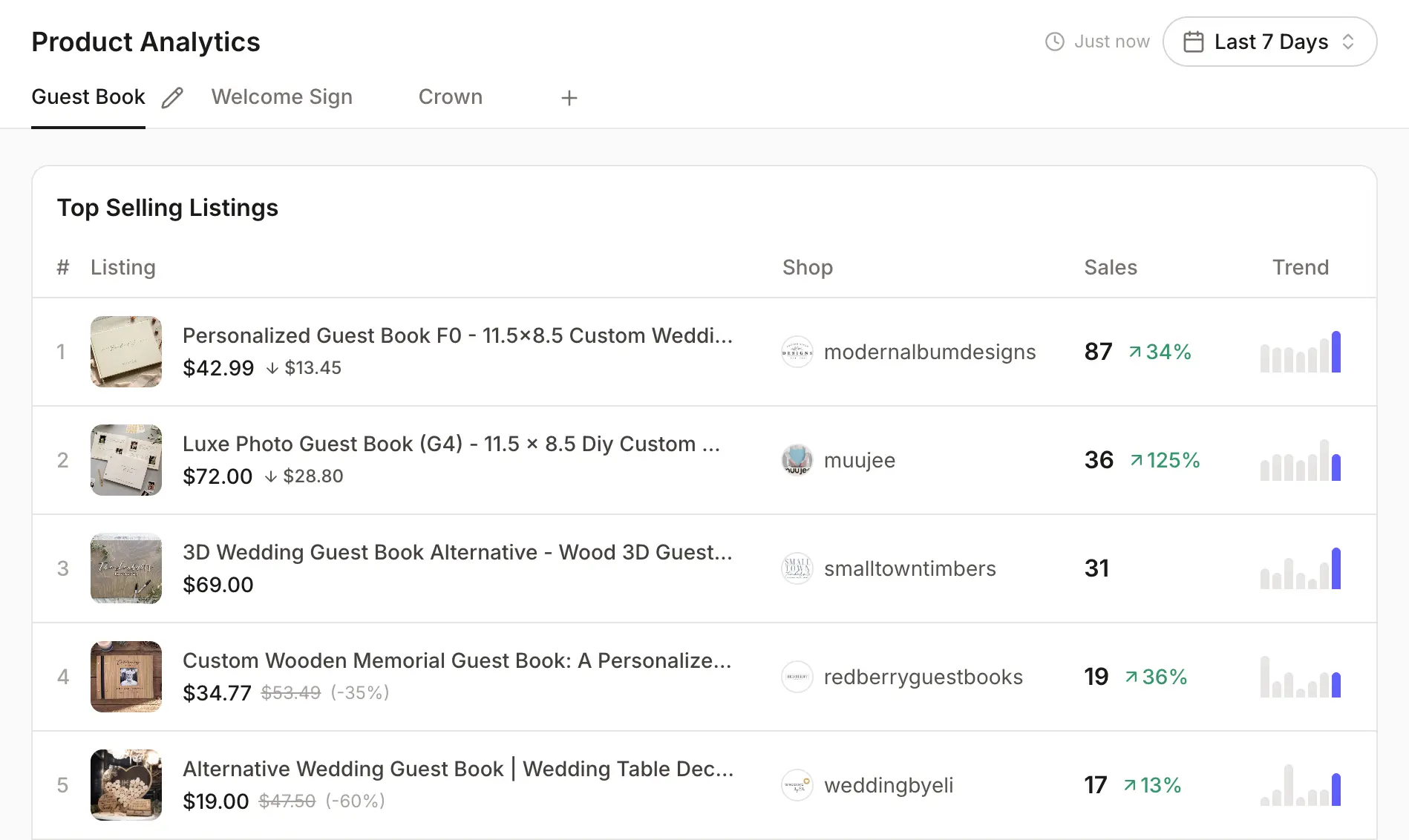Click the weddingbyeli shop logo
The width and height of the screenshot is (1409, 840).
click(797, 785)
